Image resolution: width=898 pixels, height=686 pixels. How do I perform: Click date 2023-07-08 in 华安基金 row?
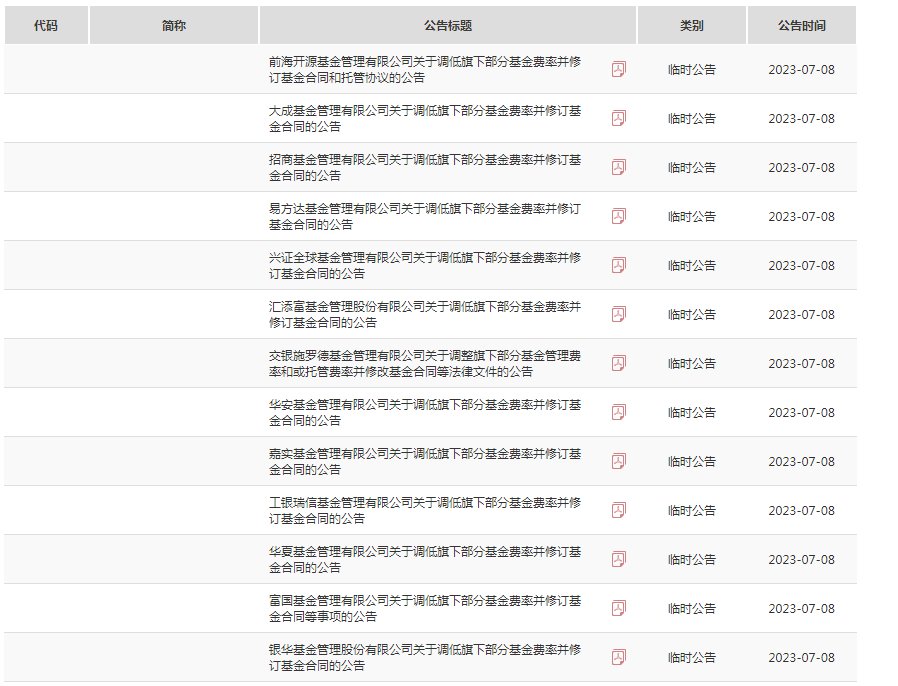[x=802, y=412]
